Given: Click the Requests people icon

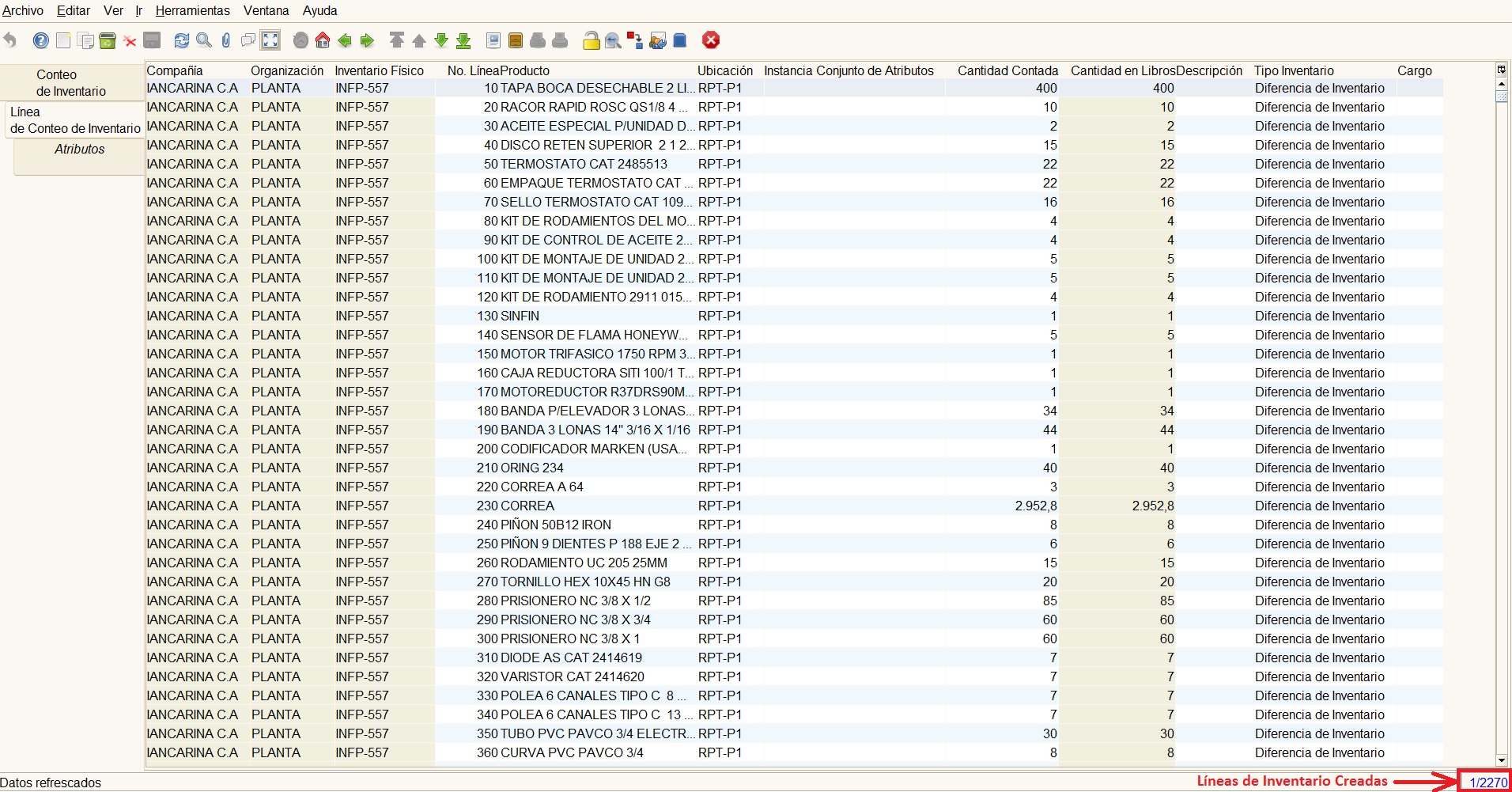Looking at the screenshot, I should [657, 40].
